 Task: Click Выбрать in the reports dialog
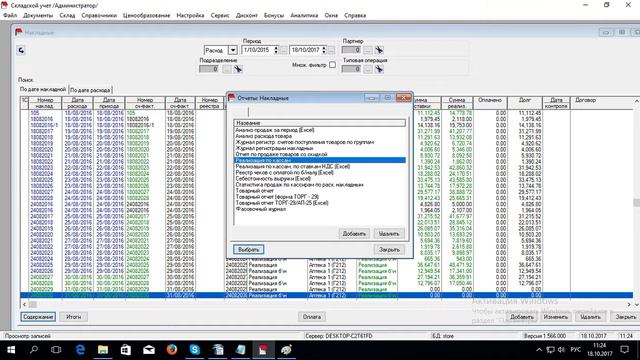249,249
